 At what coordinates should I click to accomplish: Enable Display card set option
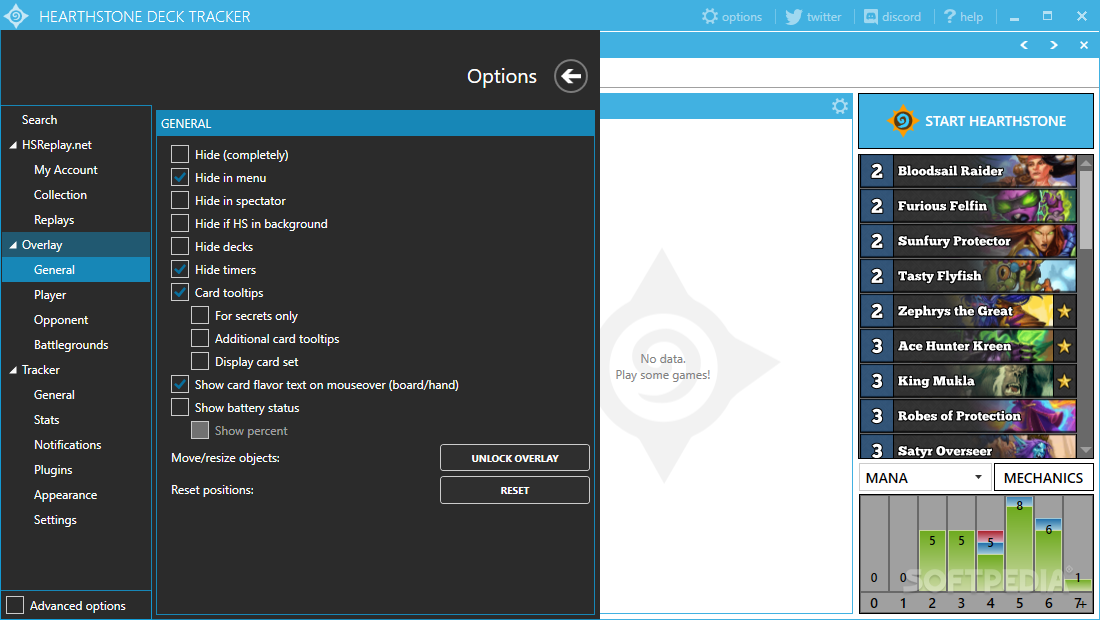pos(200,361)
